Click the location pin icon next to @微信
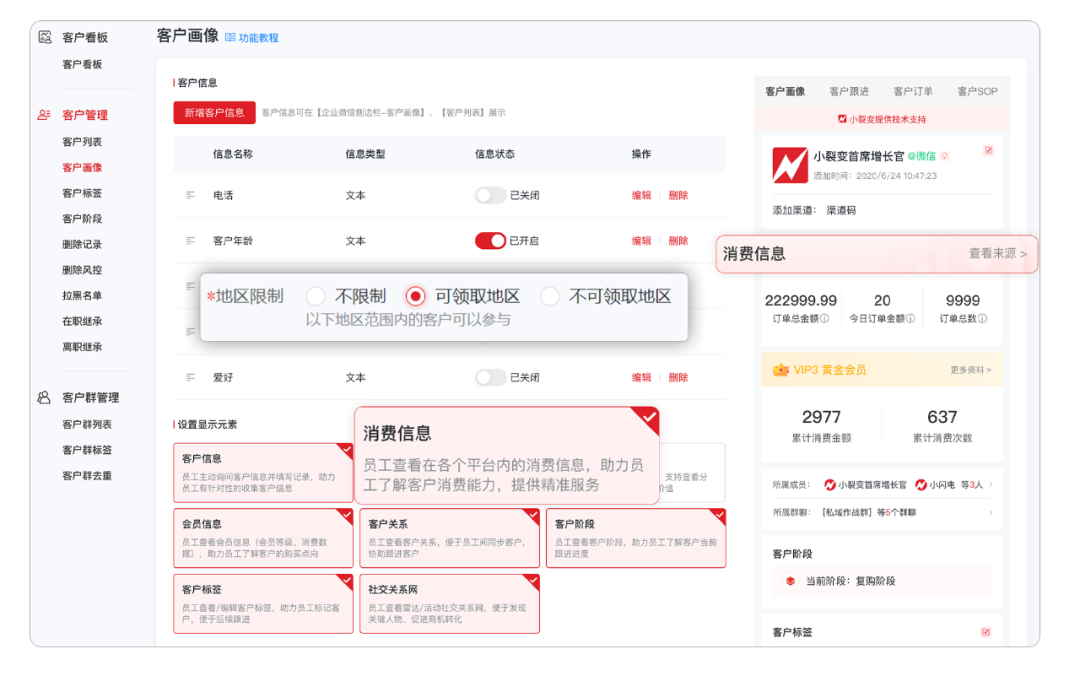The width and height of the screenshot is (1080, 687). pos(945,157)
